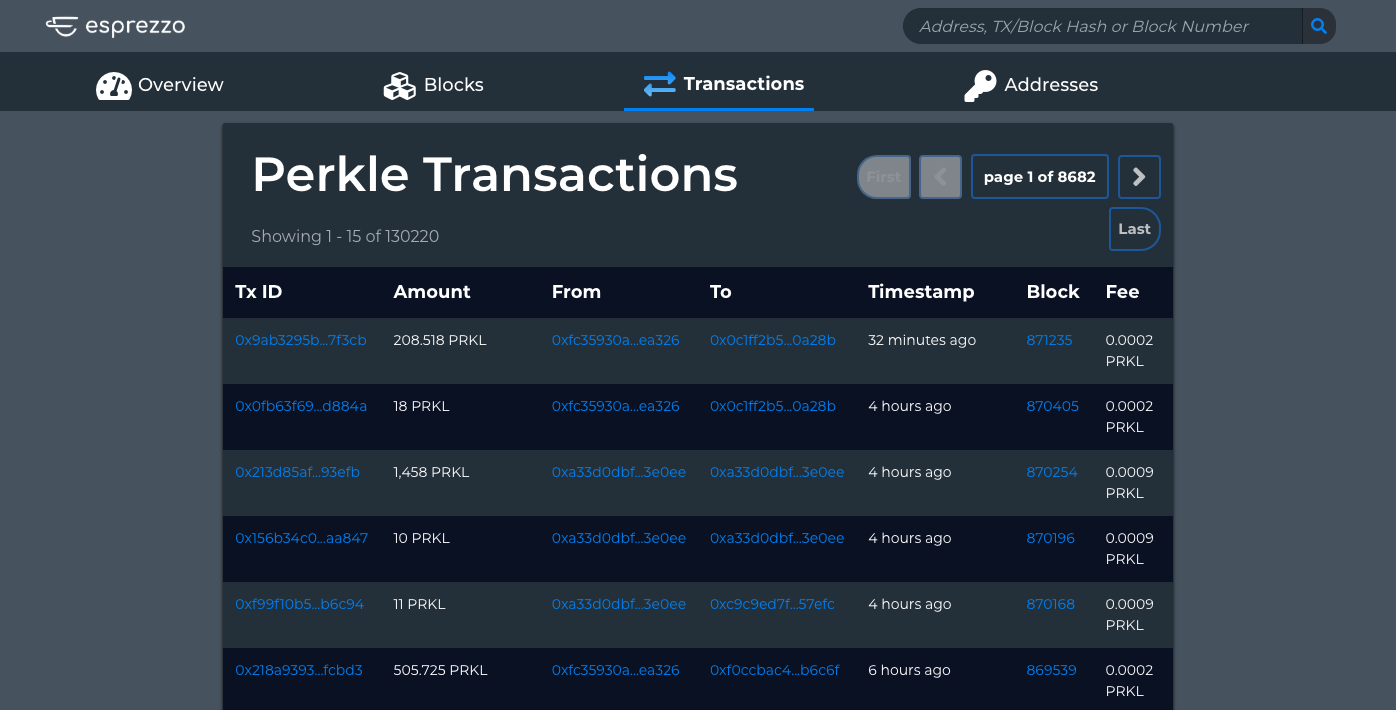Click the 32 minutes ago timestamp
This screenshot has height=710, width=1396.
[922, 340]
